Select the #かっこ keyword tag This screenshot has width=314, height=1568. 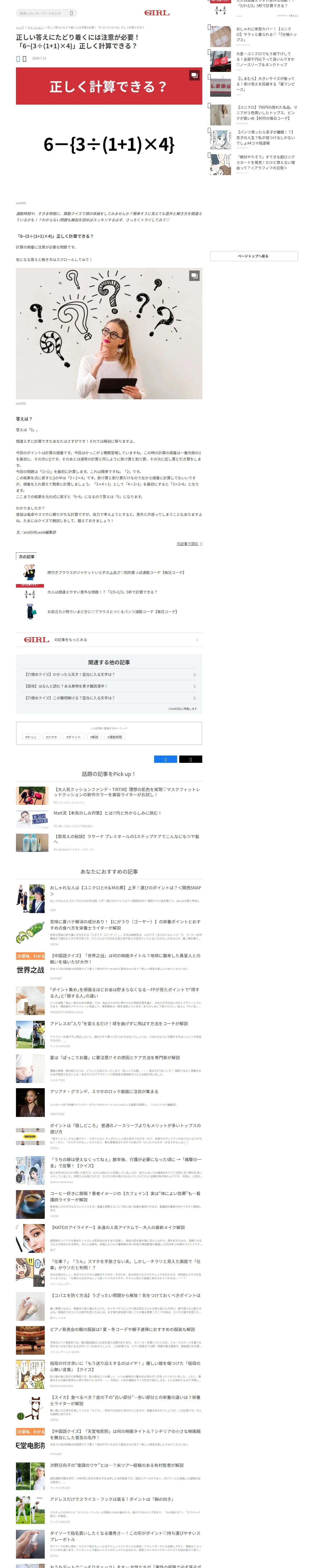pos(31,737)
